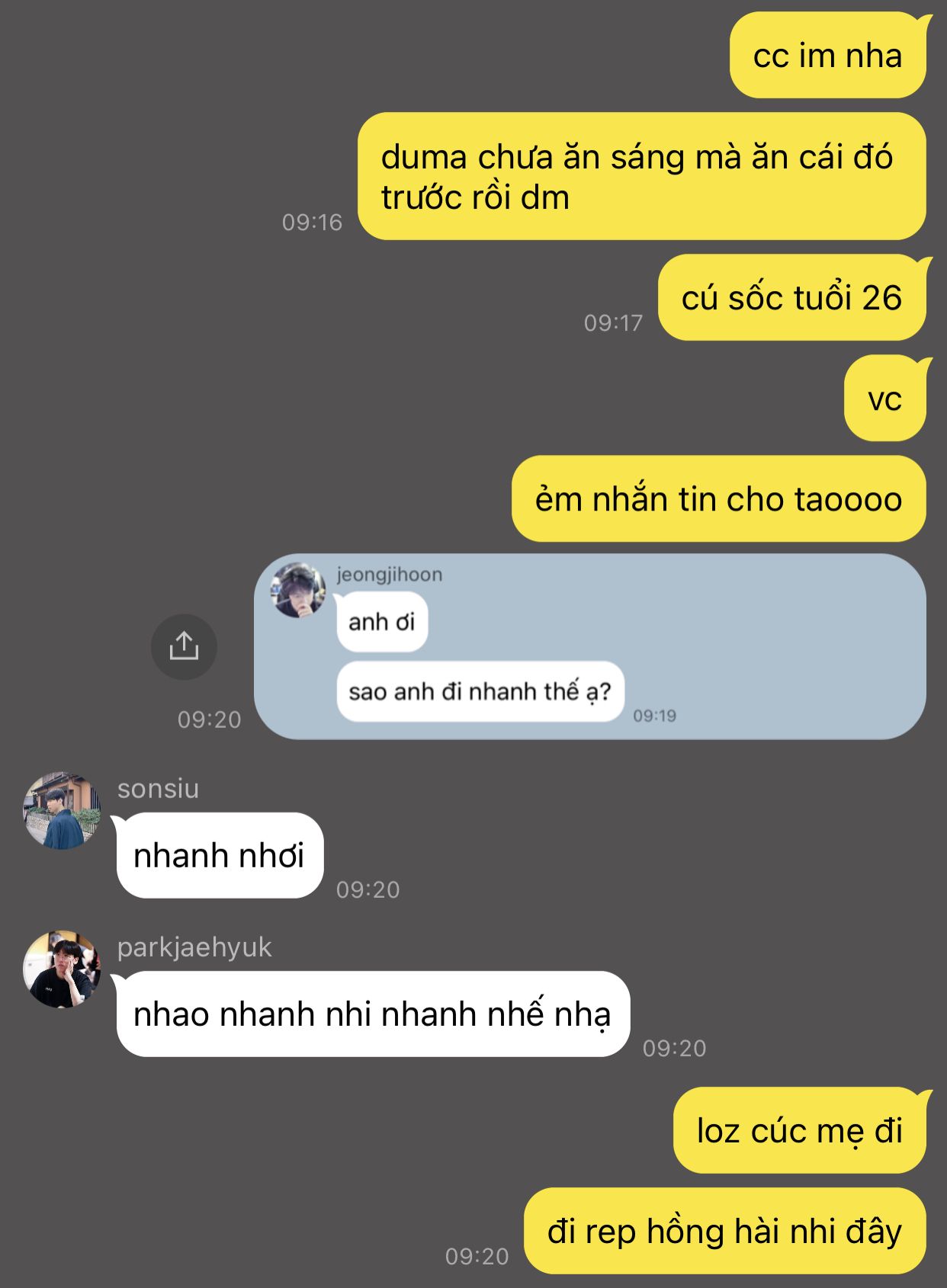Select the 'cú sốc tuổi 26' message
947x1288 pixels.
(793, 297)
